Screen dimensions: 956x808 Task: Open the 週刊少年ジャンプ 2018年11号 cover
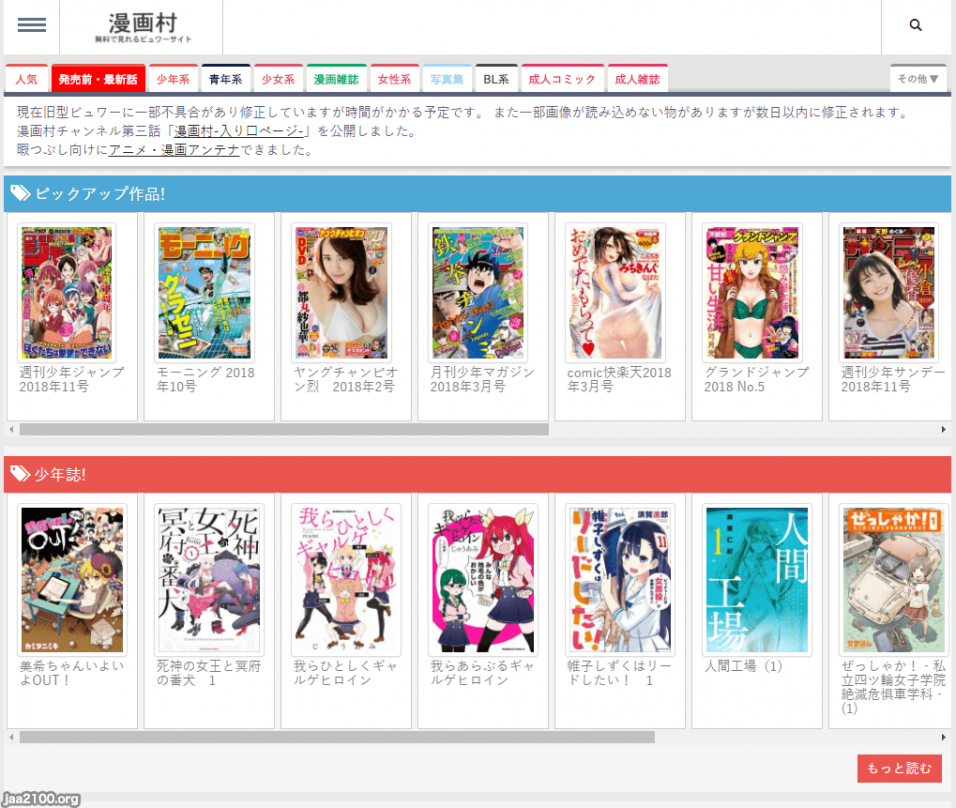click(67, 293)
